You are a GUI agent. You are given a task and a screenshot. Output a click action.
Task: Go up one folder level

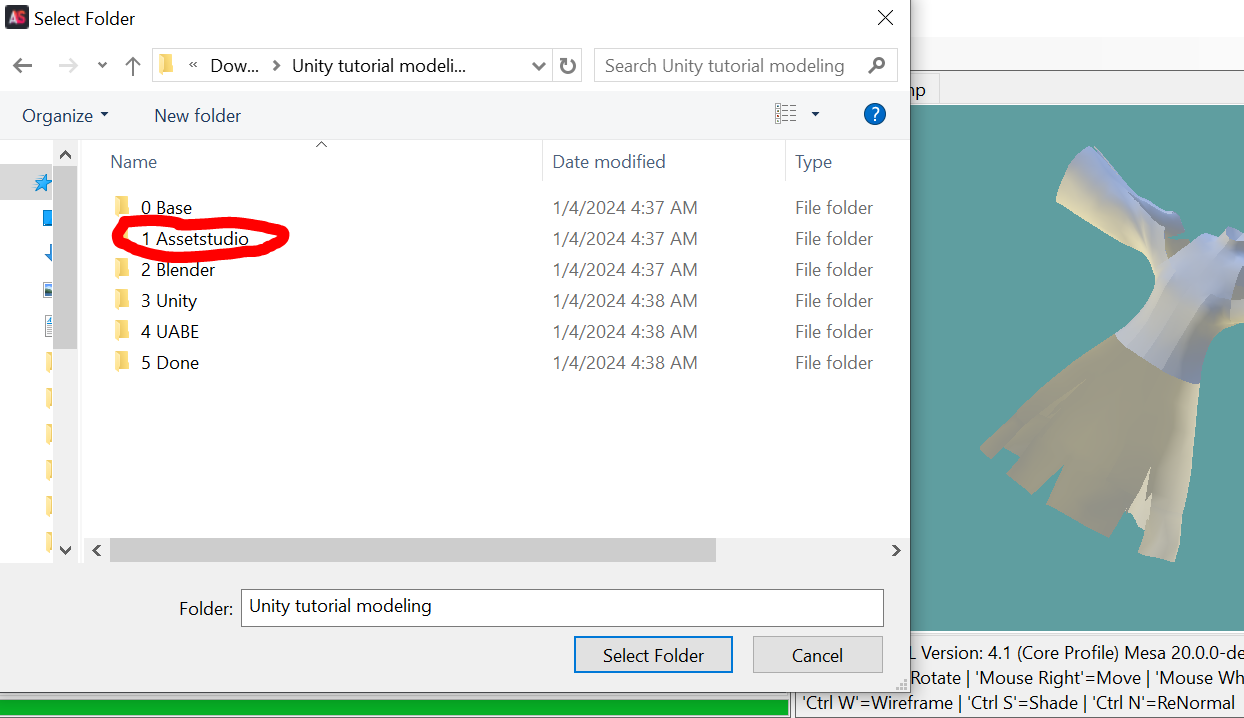[x=132, y=66]
